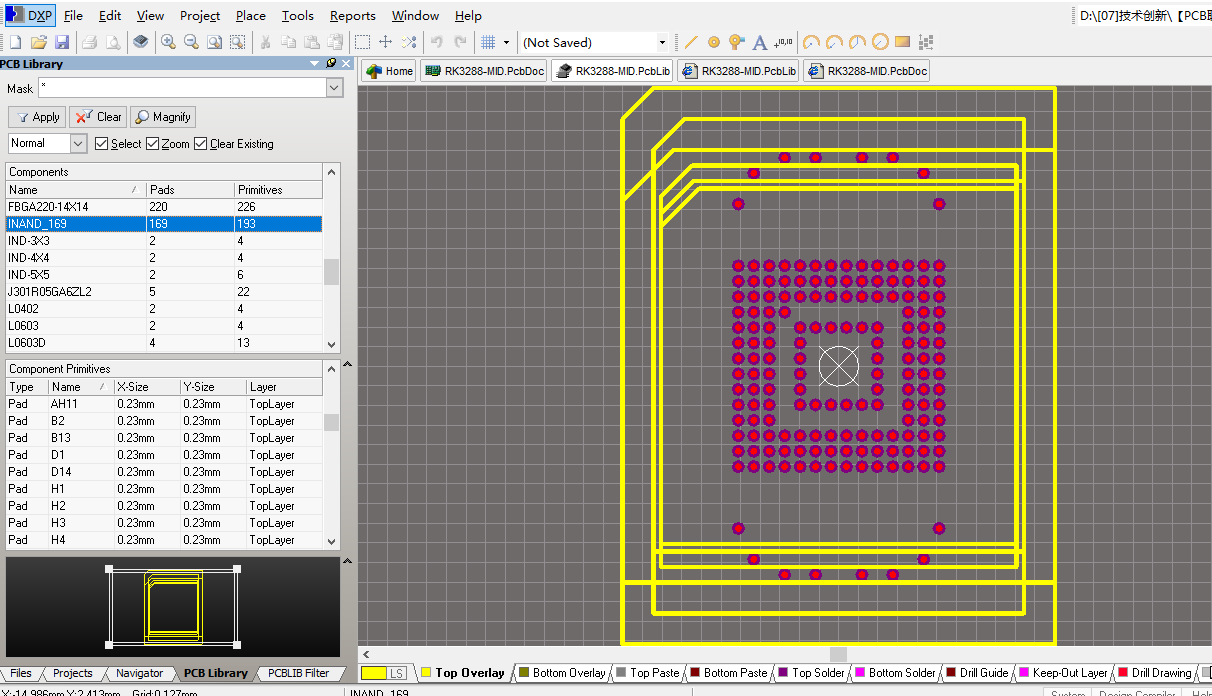Screen dimensions: 1212x696
Task: Open the Tools menu
Action: point(297,15)
